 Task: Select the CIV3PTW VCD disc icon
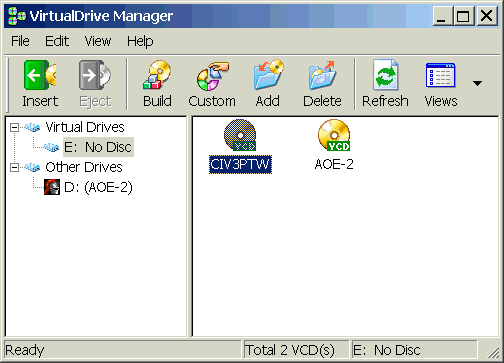pyautogui.click(x=240, y=135)
